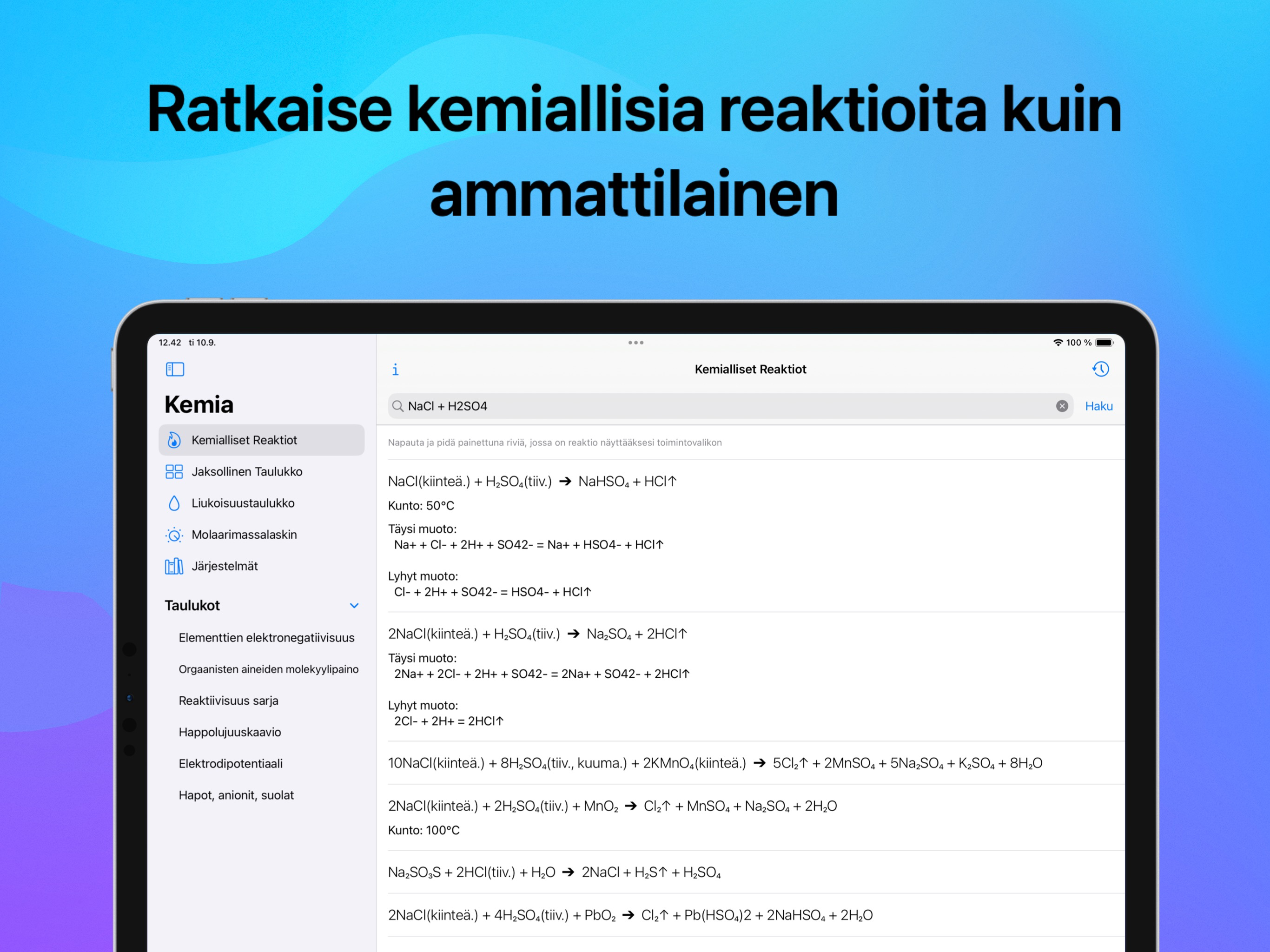Open Elektrodipotentiaali table
The width and height of the screenshot is (1270, 952).
(x=230, y=764)
